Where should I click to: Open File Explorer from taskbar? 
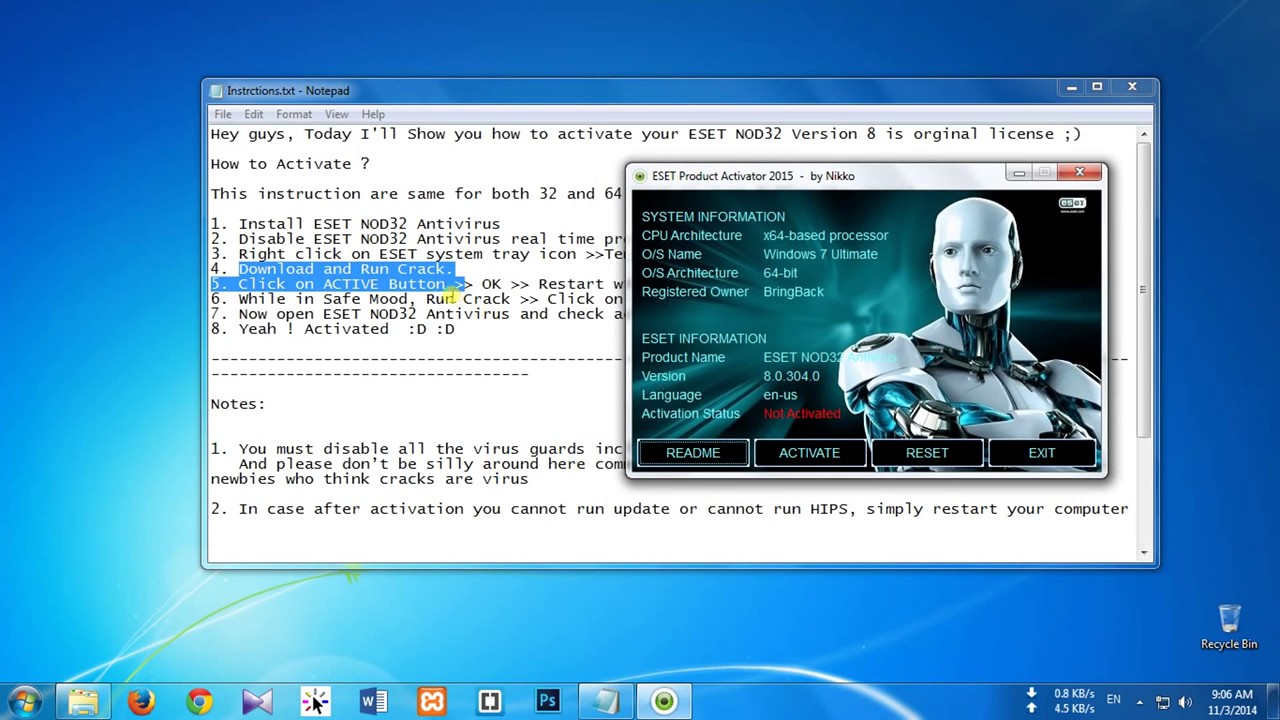[x=83, y=701]
